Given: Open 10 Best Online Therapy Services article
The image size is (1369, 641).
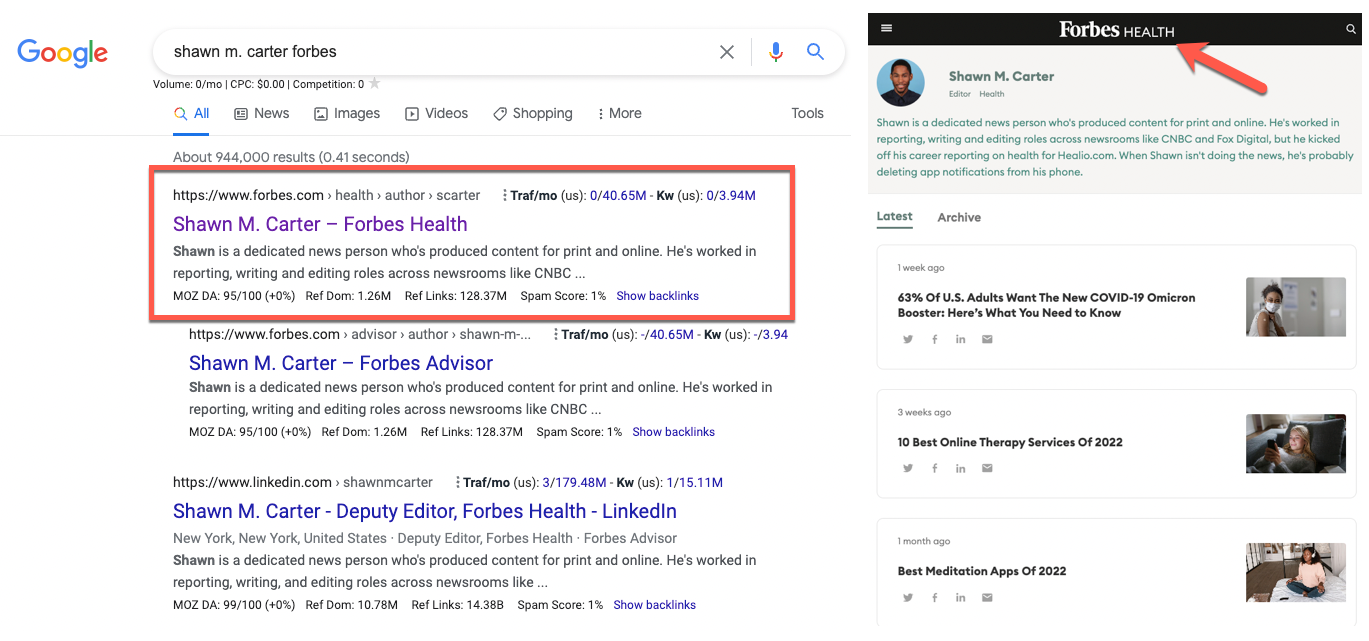Looking at the screenshot, I should click(1010, 442).
